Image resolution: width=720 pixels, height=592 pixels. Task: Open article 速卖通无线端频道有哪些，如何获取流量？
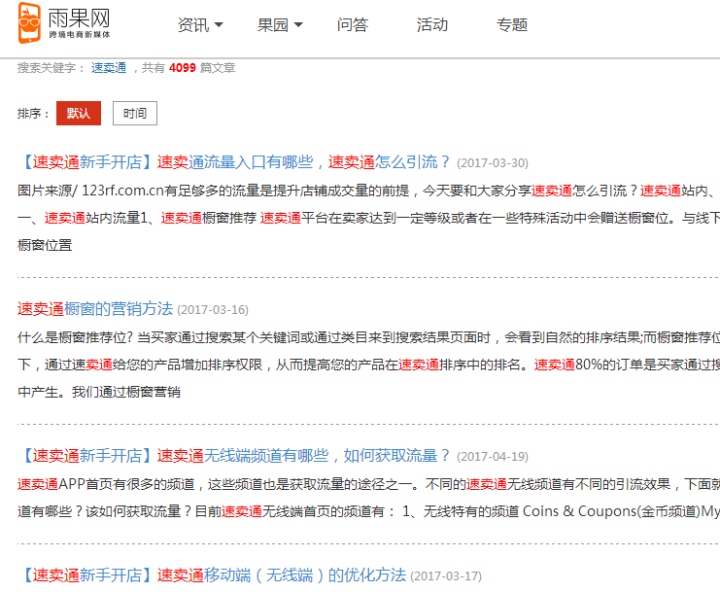[304, 455]
